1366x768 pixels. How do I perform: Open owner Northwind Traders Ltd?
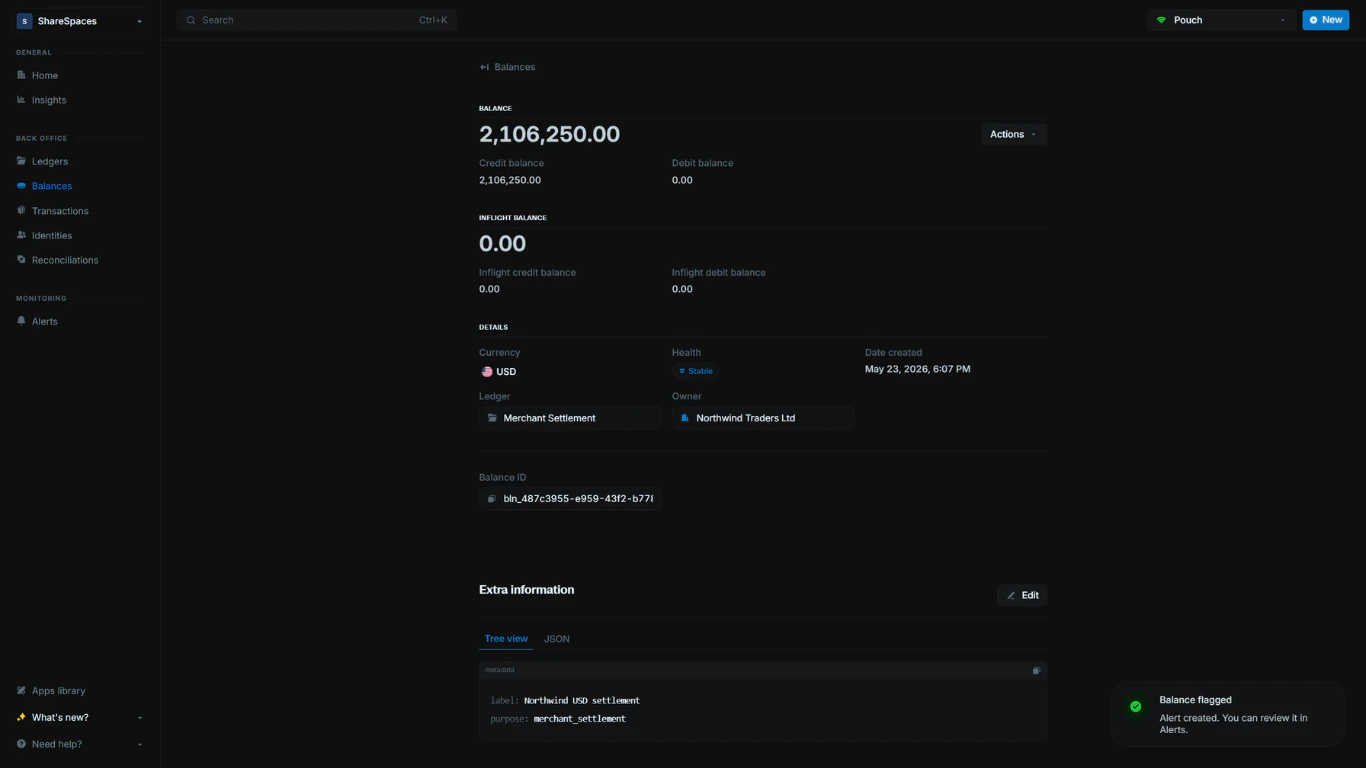[763, 418]
